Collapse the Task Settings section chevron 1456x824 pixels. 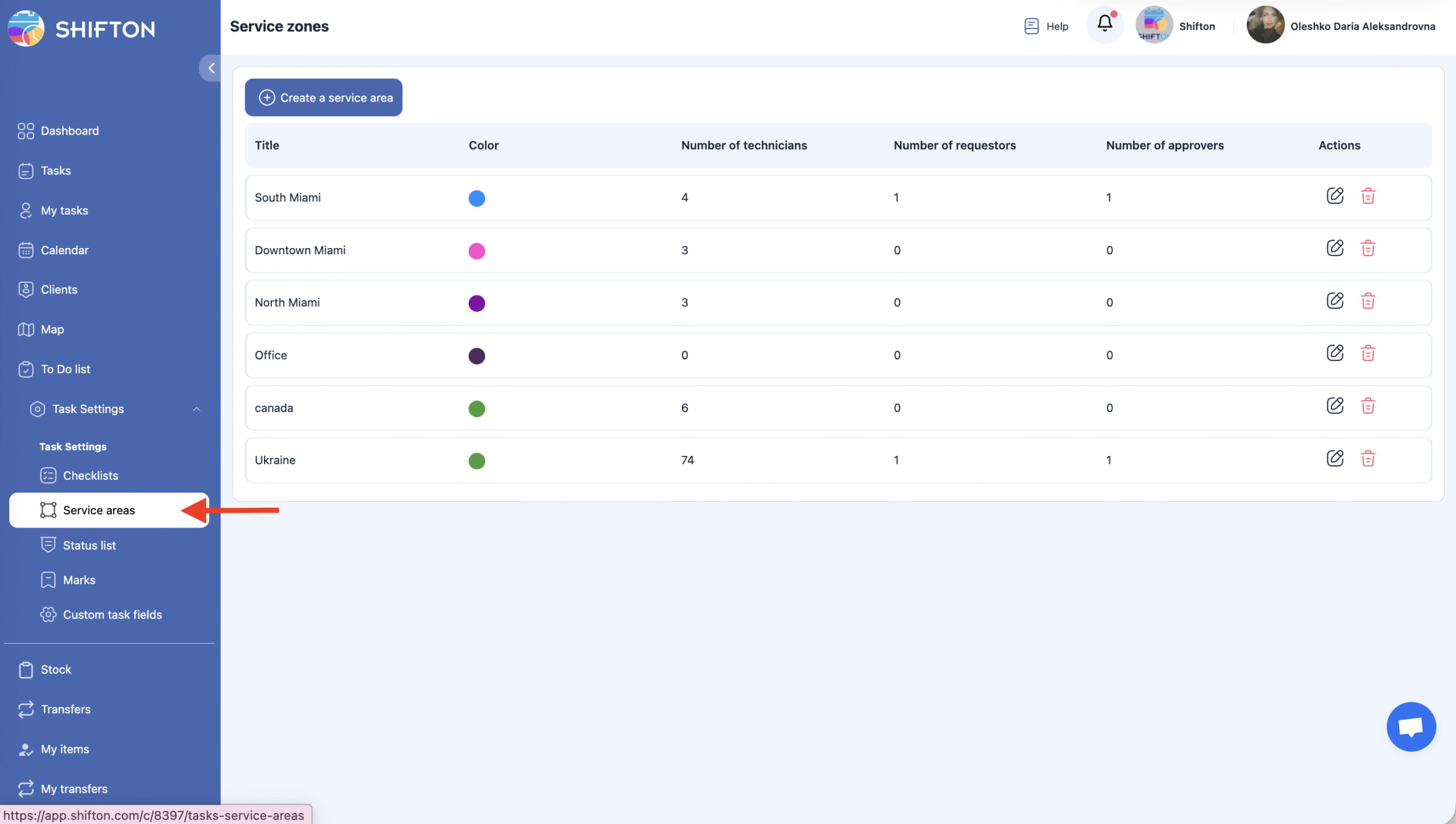pyautogui.click(x=196, y=409)
